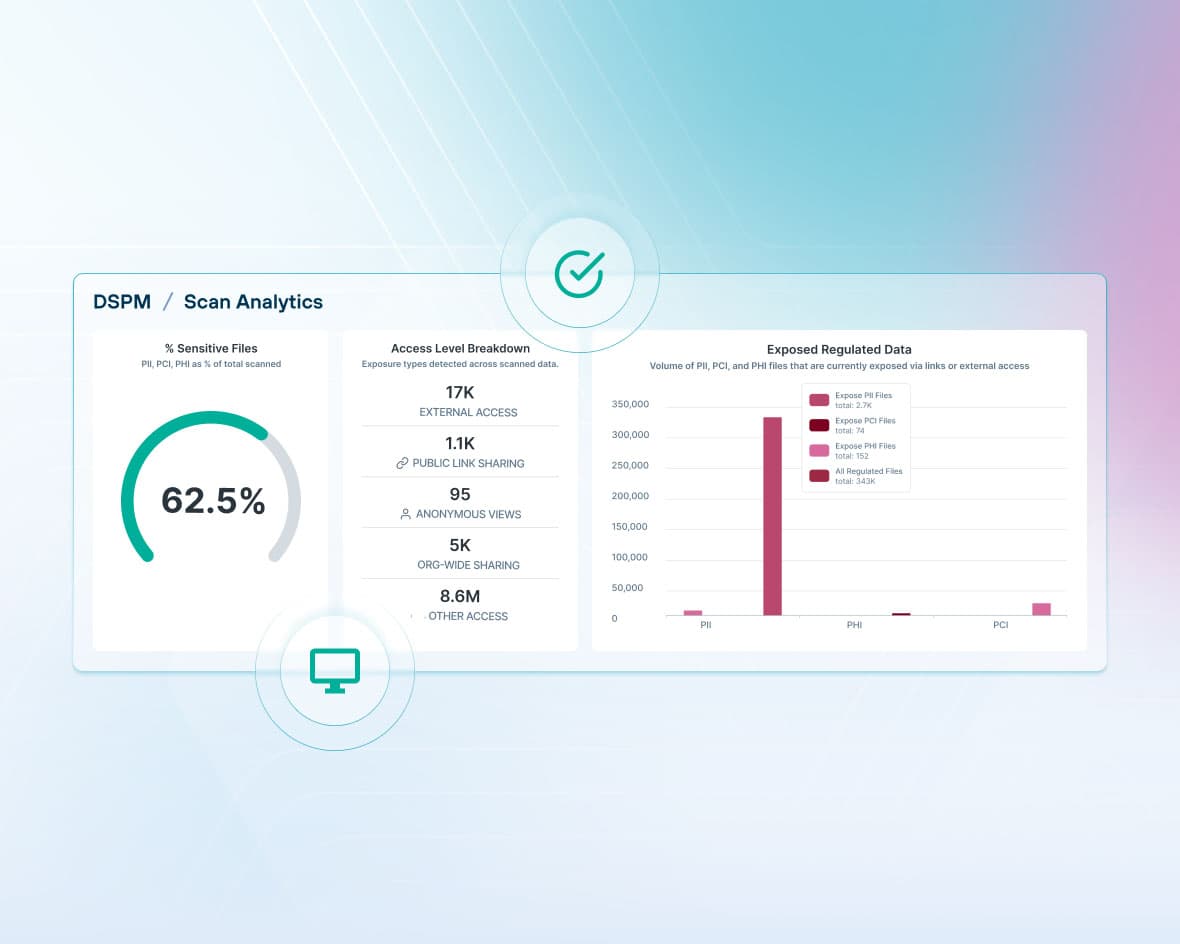Click the small bar above the PII label
This screenshot has width=1180, height=944.
[x=692, y=612]
